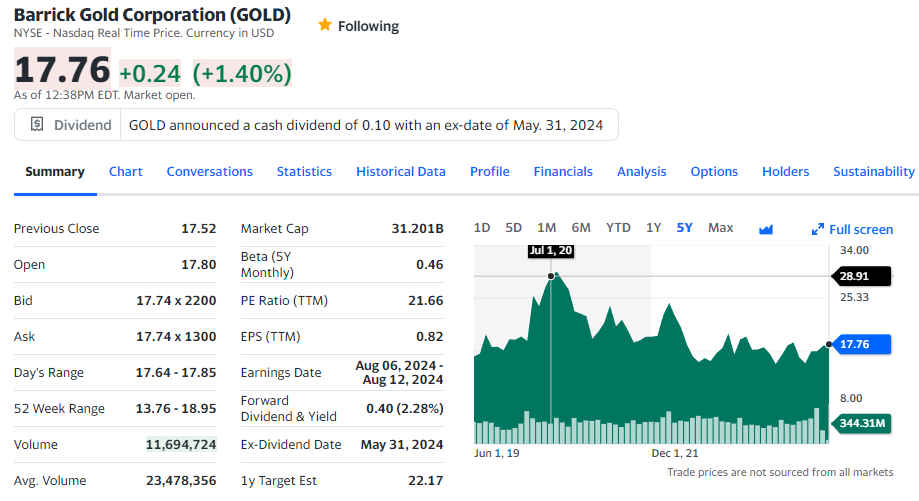View the Holders tab
The height and width of the screenshot is (501, 919).
(785, 171)
